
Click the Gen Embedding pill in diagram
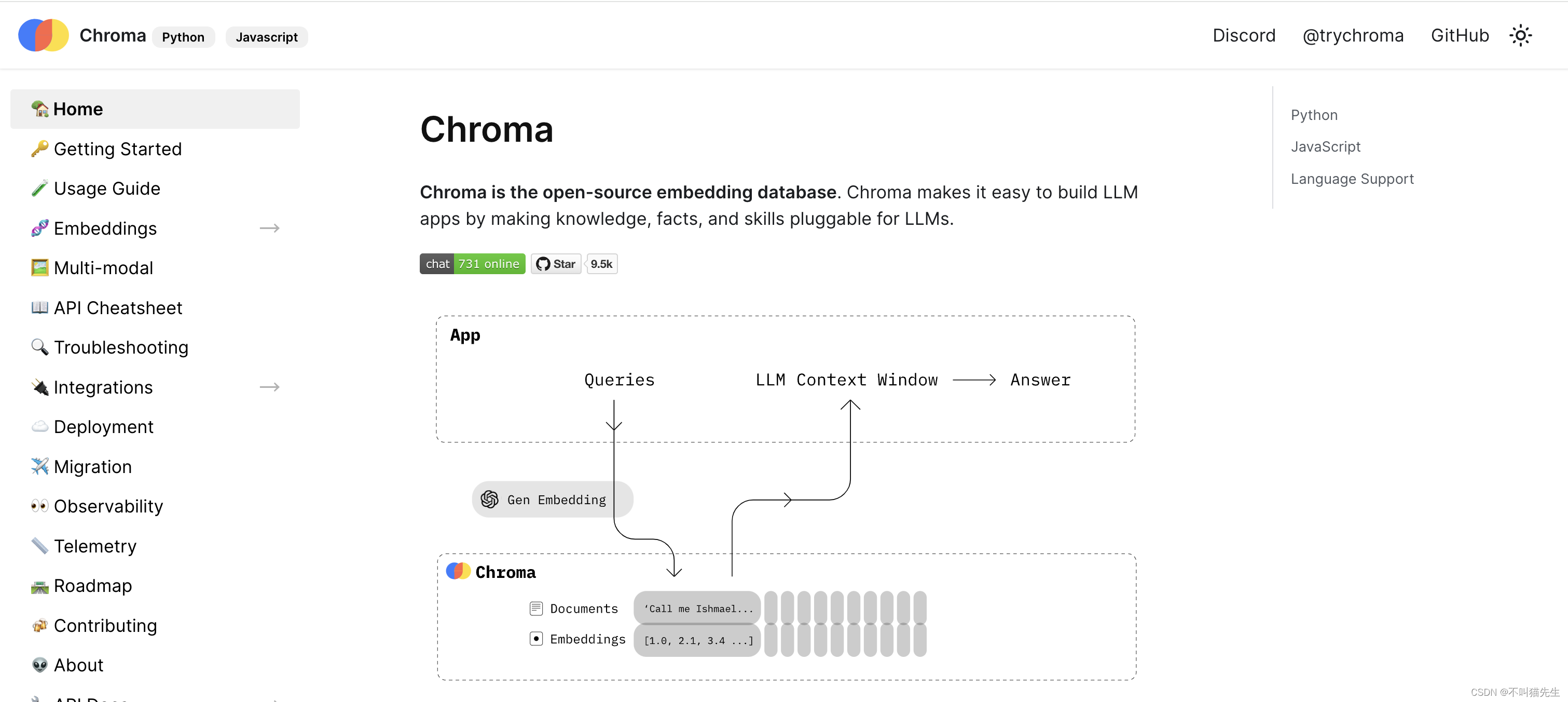coord(552,500)
